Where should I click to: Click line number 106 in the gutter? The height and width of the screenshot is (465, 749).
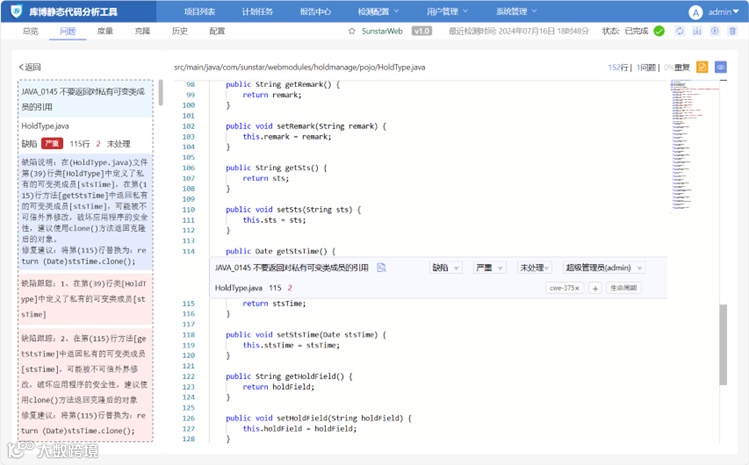click(189, 168)
